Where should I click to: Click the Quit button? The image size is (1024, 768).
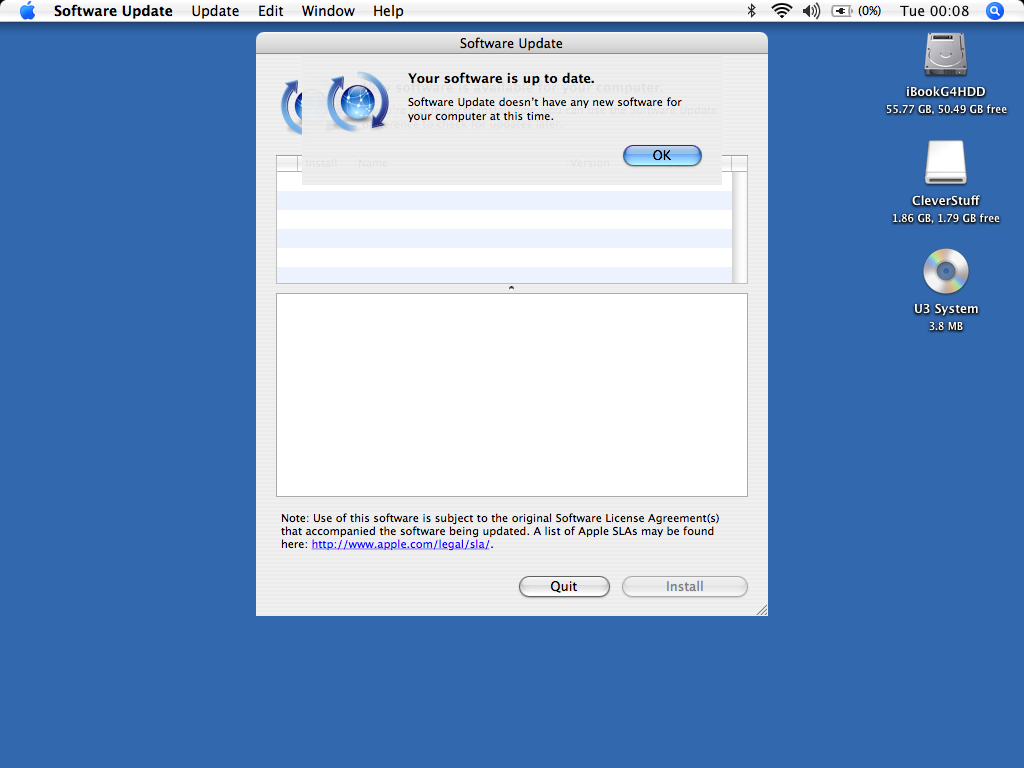564,586
